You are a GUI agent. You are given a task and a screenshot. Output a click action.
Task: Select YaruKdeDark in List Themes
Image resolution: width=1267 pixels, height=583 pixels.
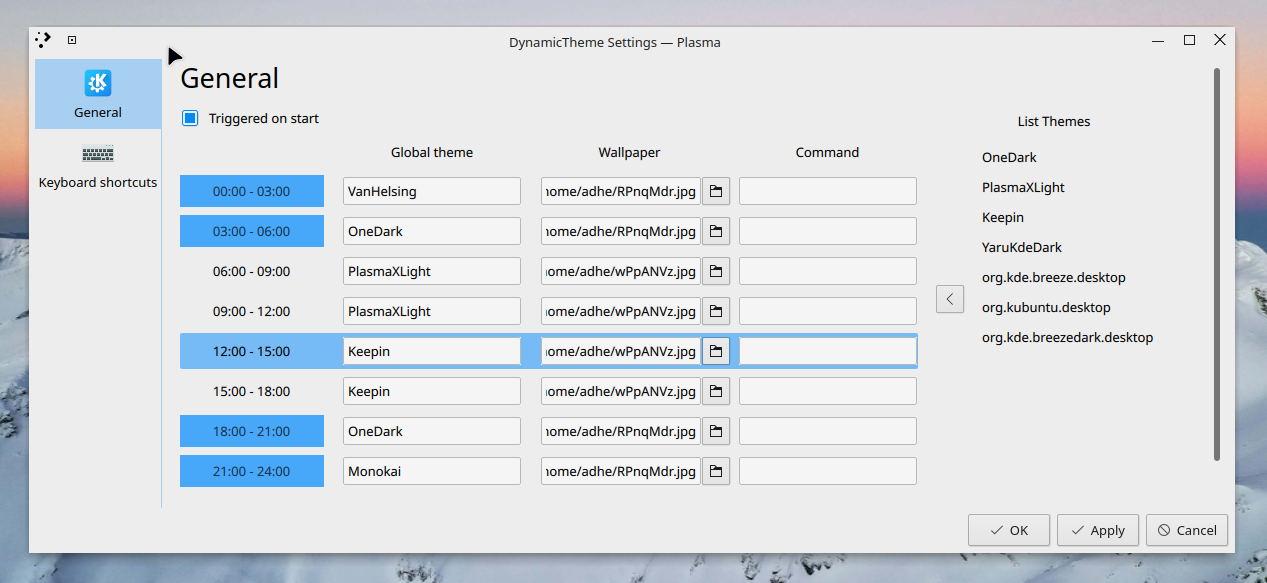coord(1022,247)
